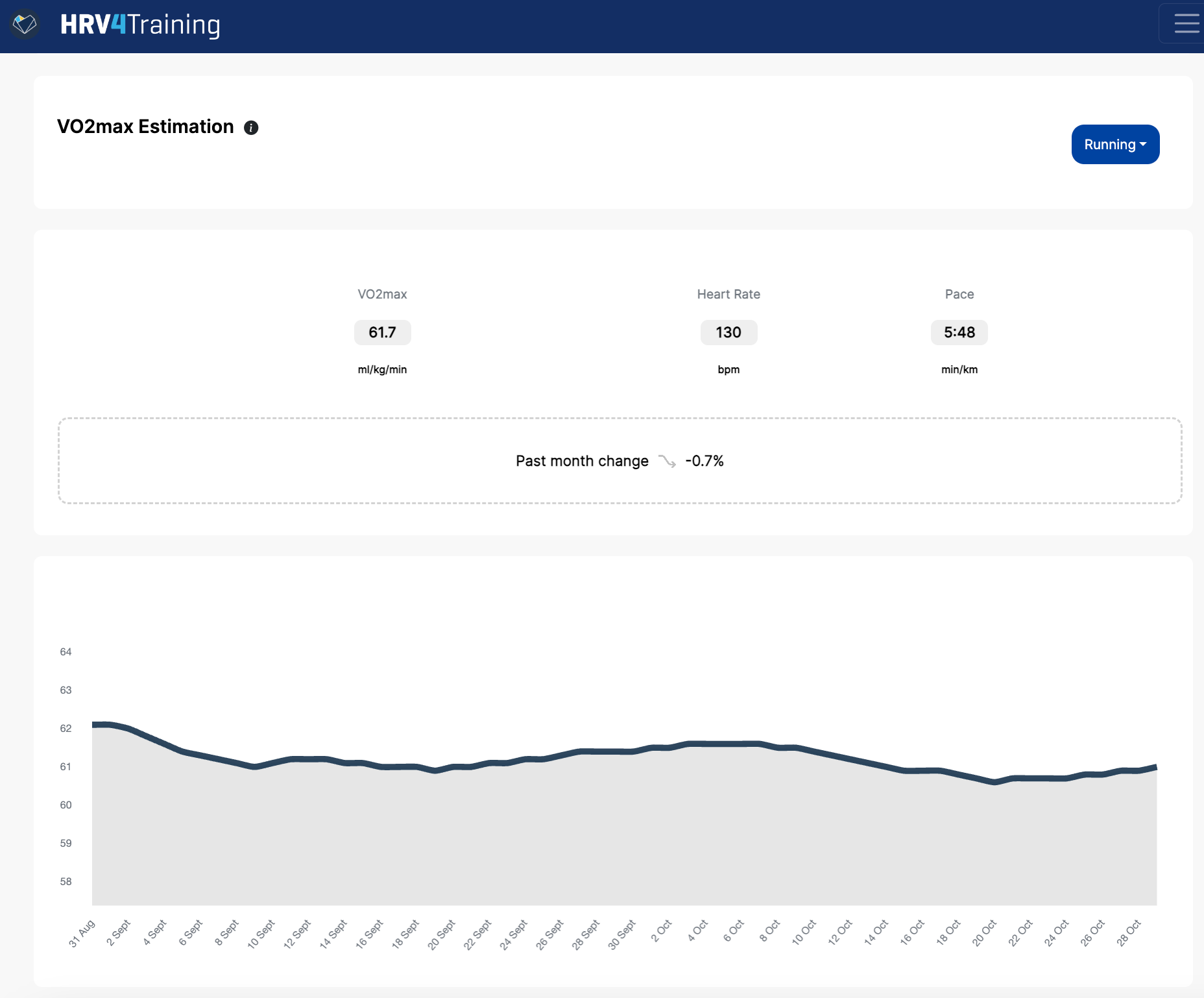Click the 61 y-axis label

(x=66, y=766)
